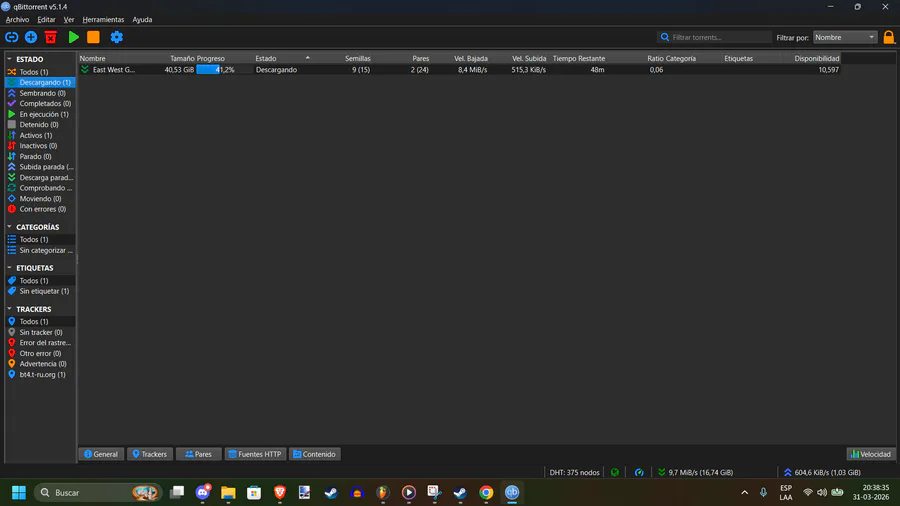Click the DHT: 375 nodos status text
The height and width of the screenshot is (506, 900).
pos(574,472)
